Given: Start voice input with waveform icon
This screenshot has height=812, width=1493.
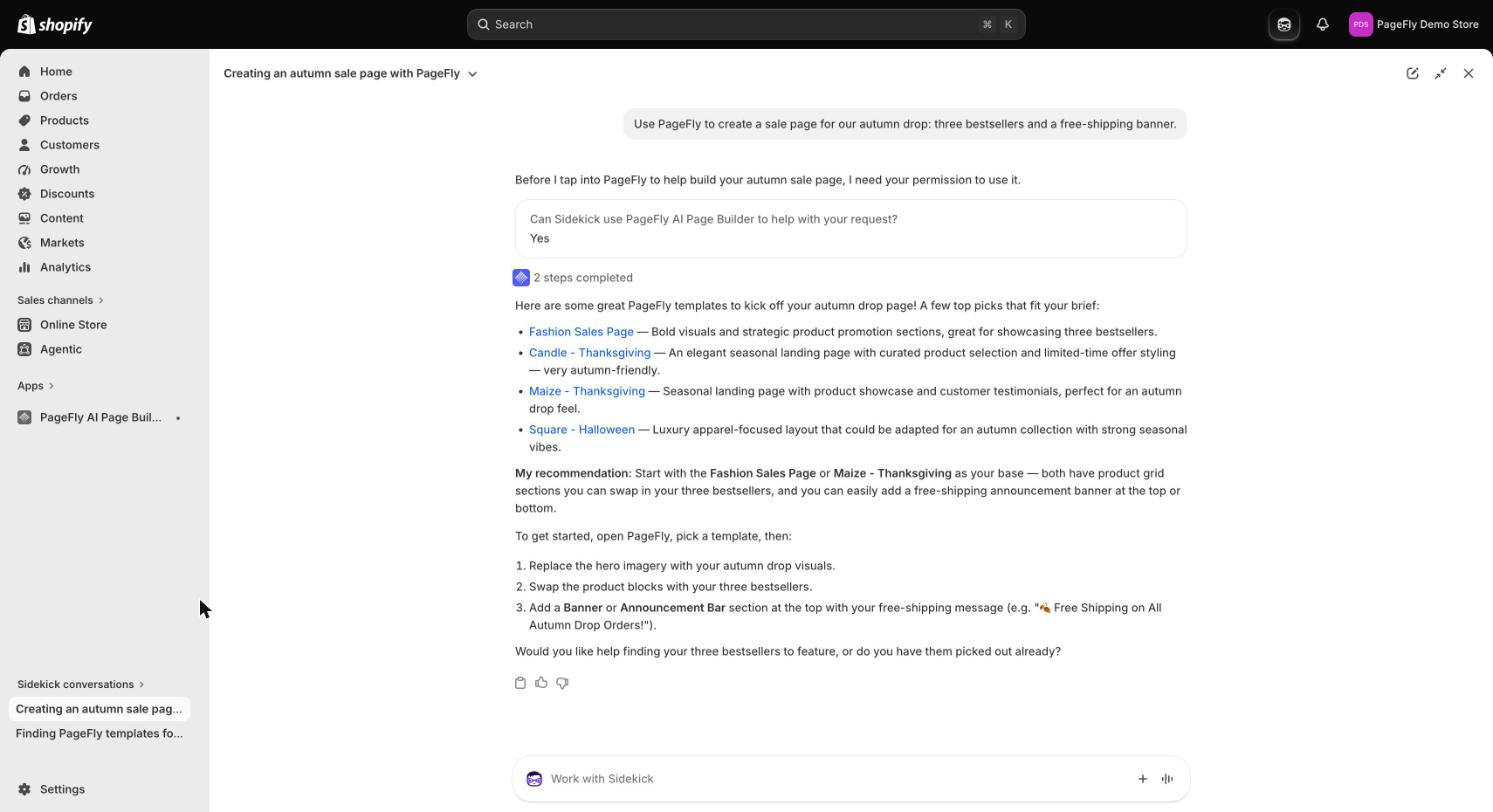Looking at the screenshot, I should tap(1167, 779).
